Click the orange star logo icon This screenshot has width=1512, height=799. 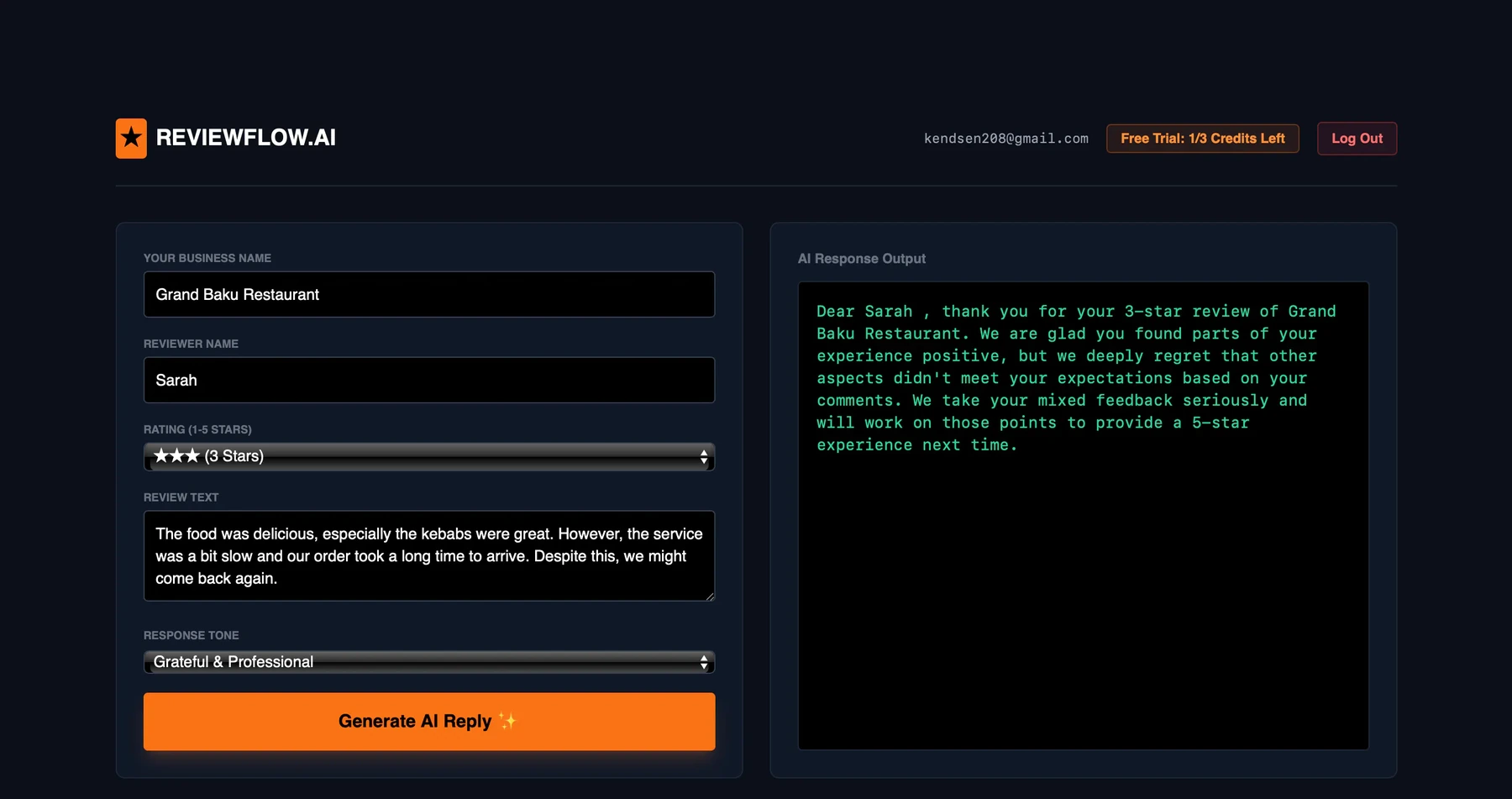(131, 139)
